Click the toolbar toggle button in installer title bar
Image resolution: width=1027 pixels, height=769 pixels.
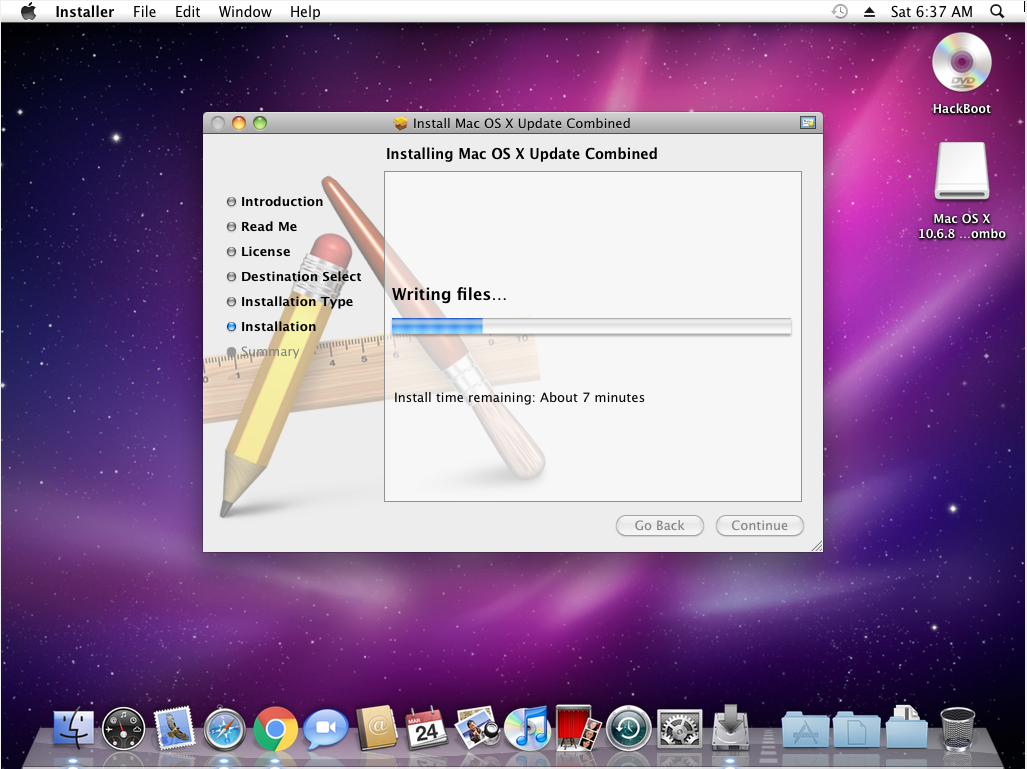(808, 122)
